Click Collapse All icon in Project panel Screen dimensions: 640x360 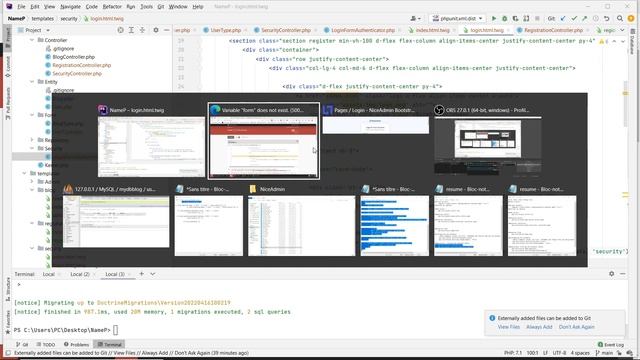[x=142, y=30]
